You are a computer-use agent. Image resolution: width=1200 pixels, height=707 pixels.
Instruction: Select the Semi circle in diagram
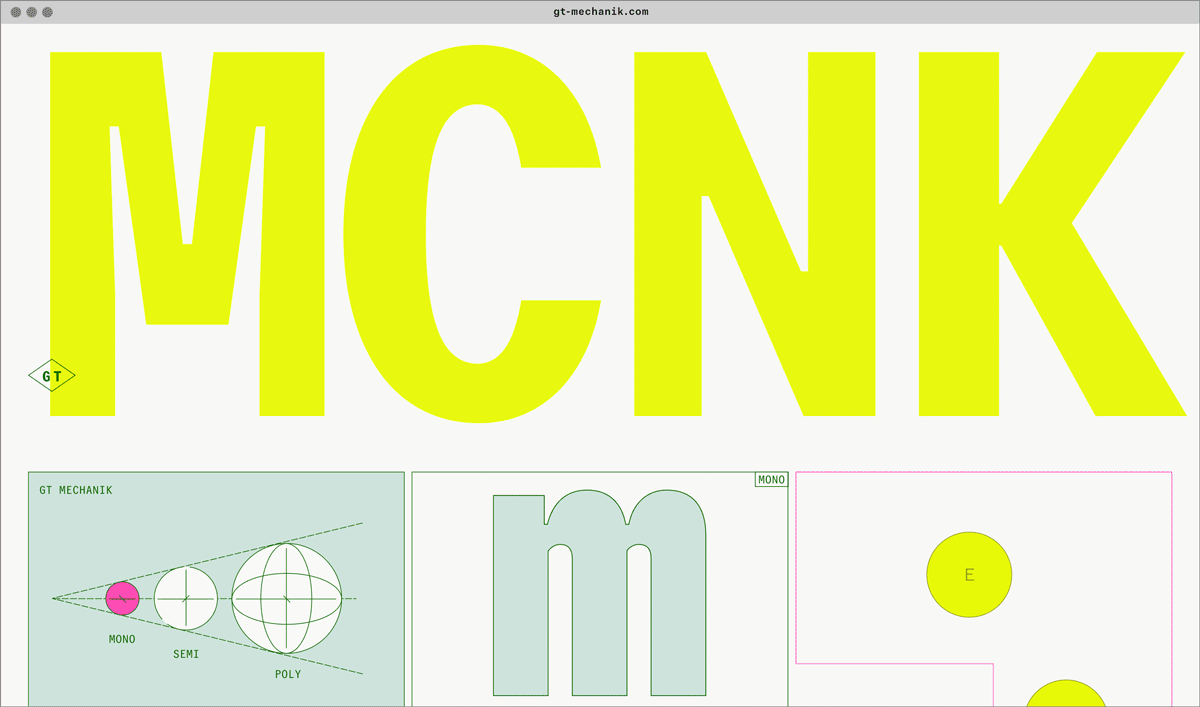185,598
